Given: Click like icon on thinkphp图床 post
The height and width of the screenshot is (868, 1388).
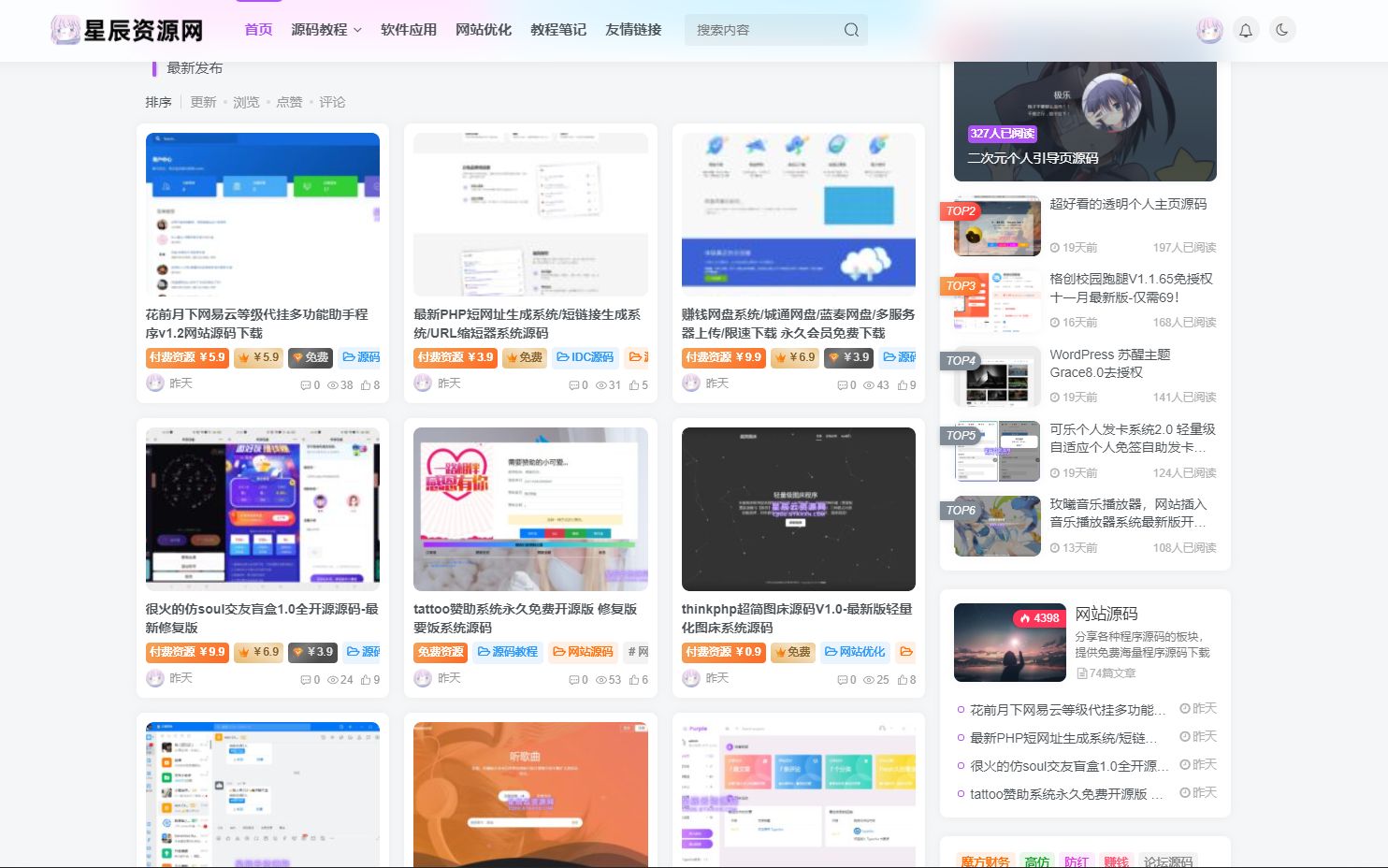Looking at the screenshot, I should click(903, 680).
